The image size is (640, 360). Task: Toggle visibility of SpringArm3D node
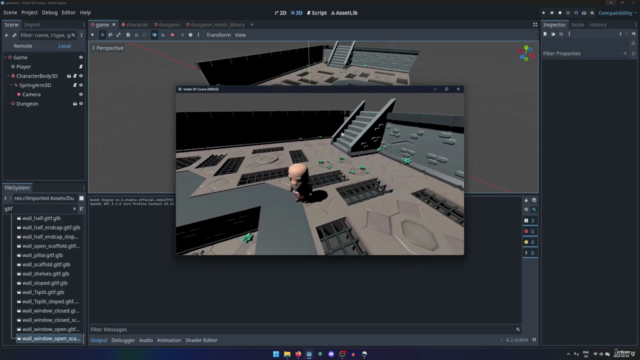point(81,85)
